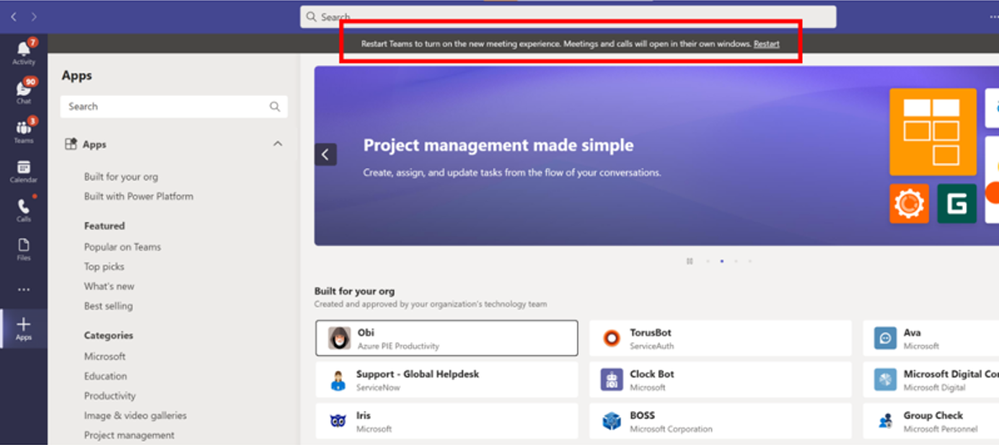This screenshot has width=999, height=445.
Task: Select the Microsoft category
Action: click(105, 356)
